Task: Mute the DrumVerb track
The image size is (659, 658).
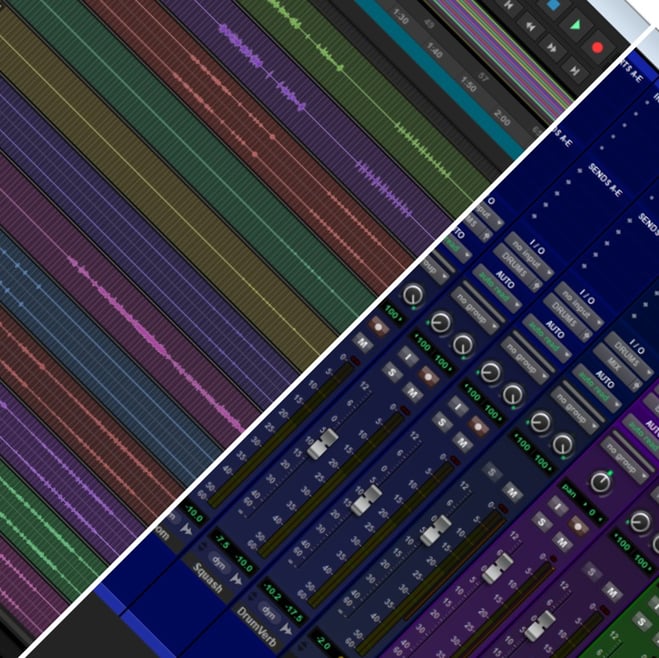Action: 462,442
